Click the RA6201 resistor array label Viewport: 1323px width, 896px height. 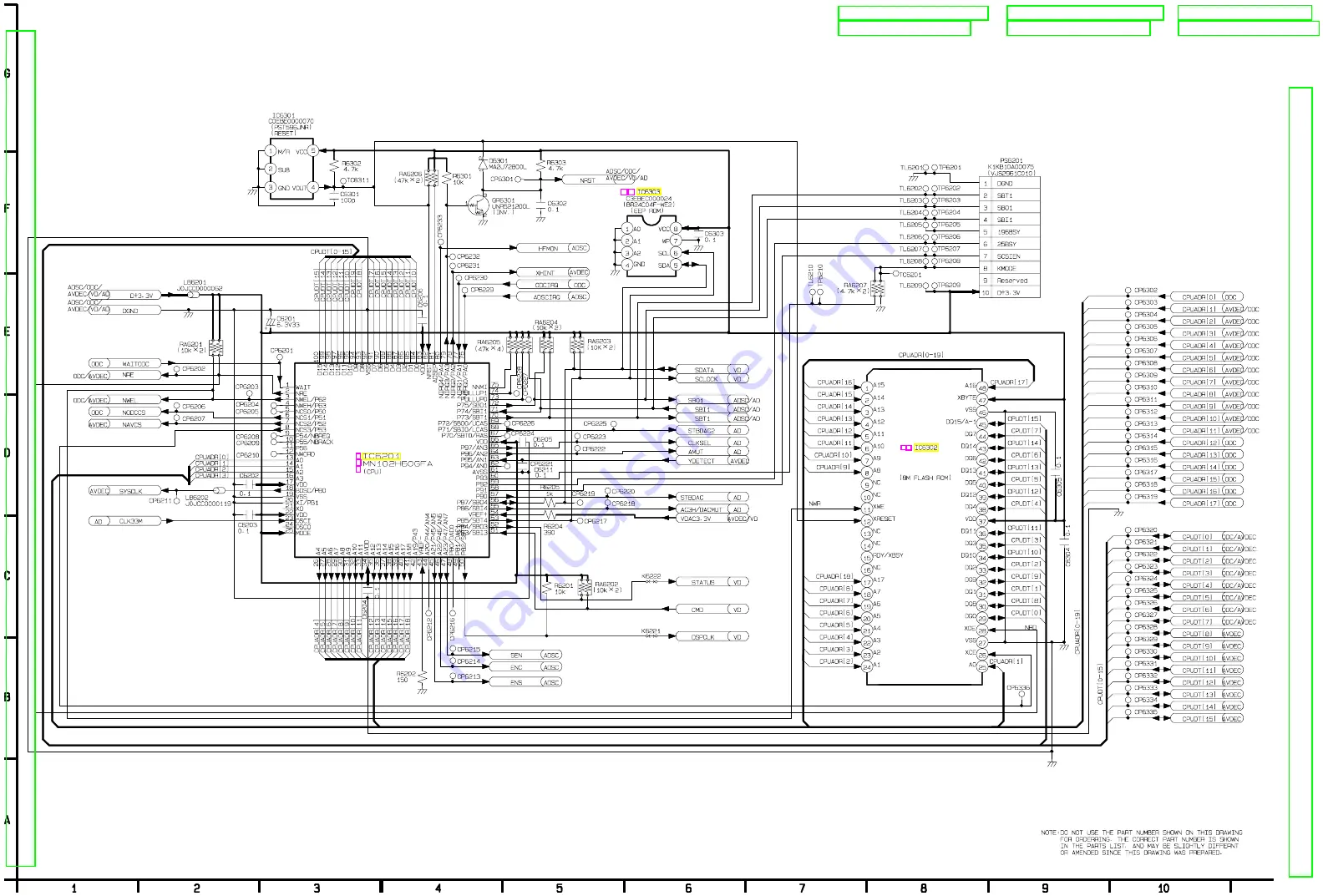(190, 344)
